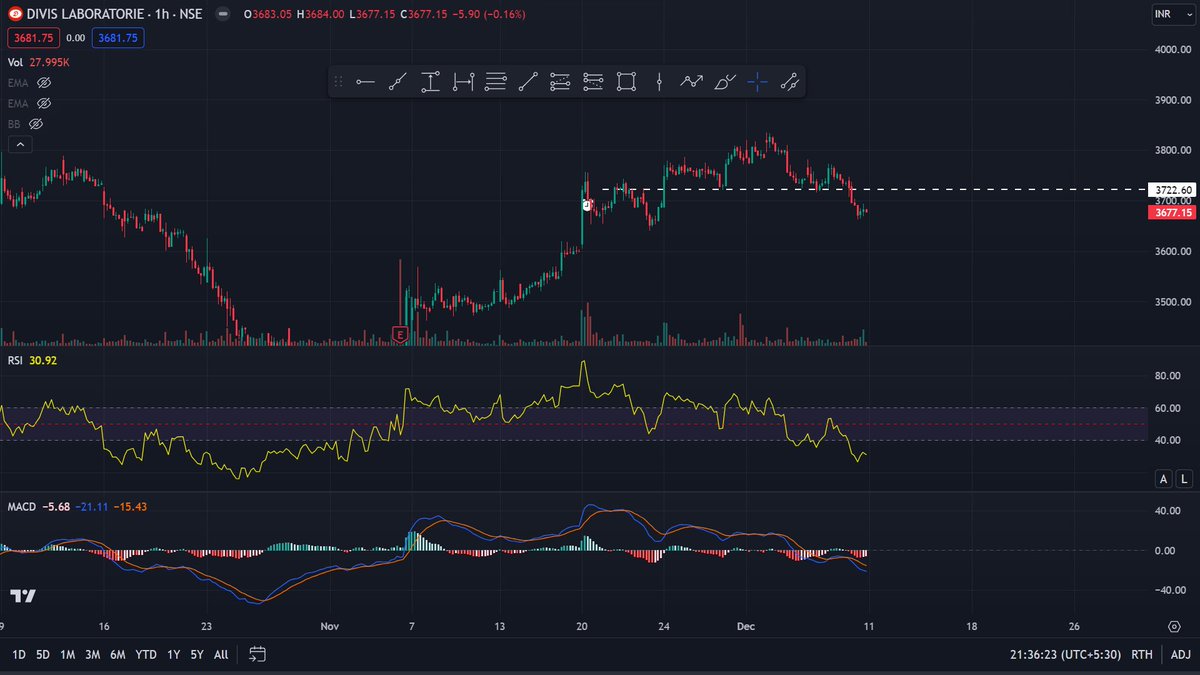Select the brush drawing tool
The image size is (1200, 675).
[x=725, y=82]
